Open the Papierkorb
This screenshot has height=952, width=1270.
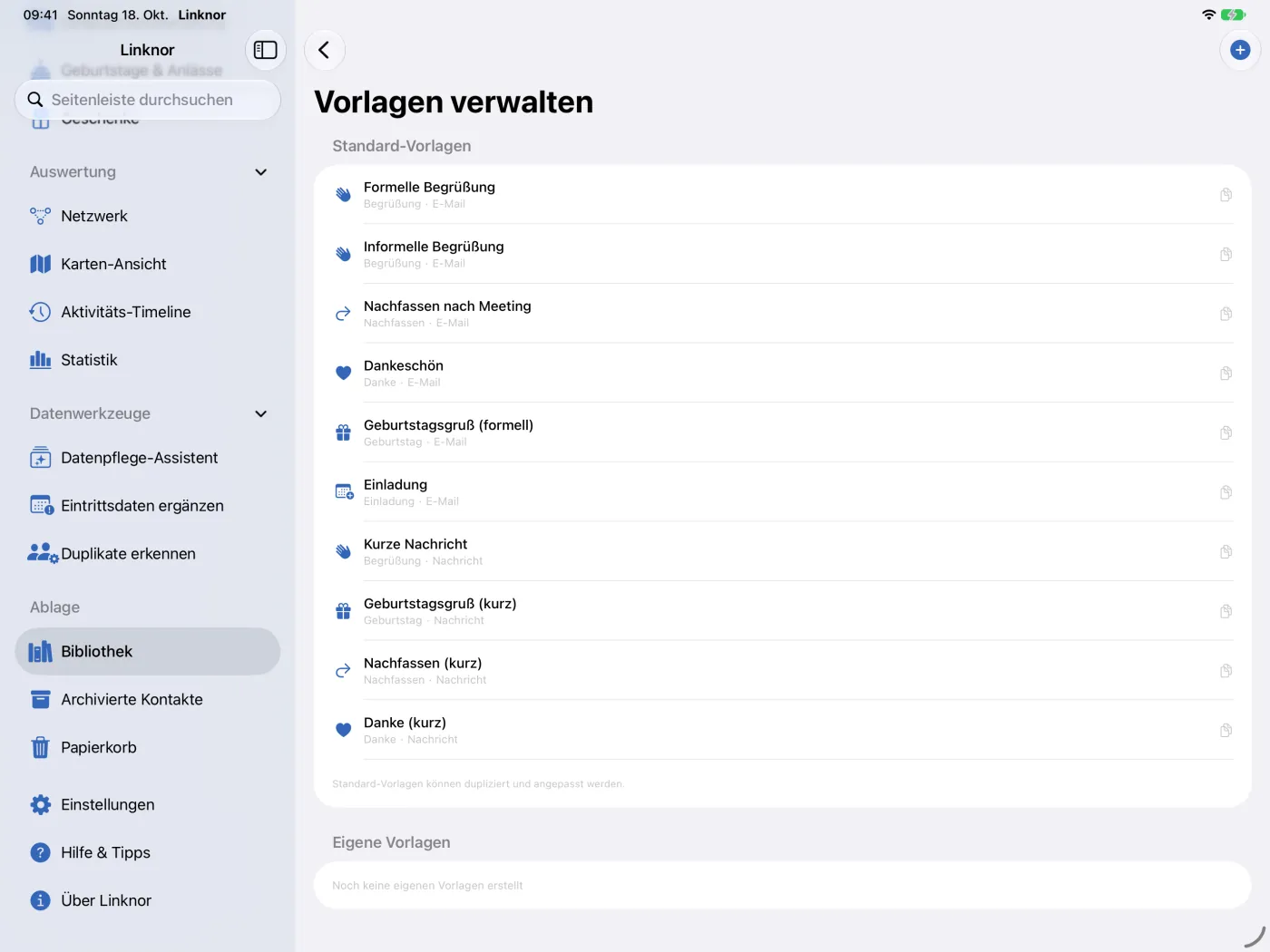point(148,748)
